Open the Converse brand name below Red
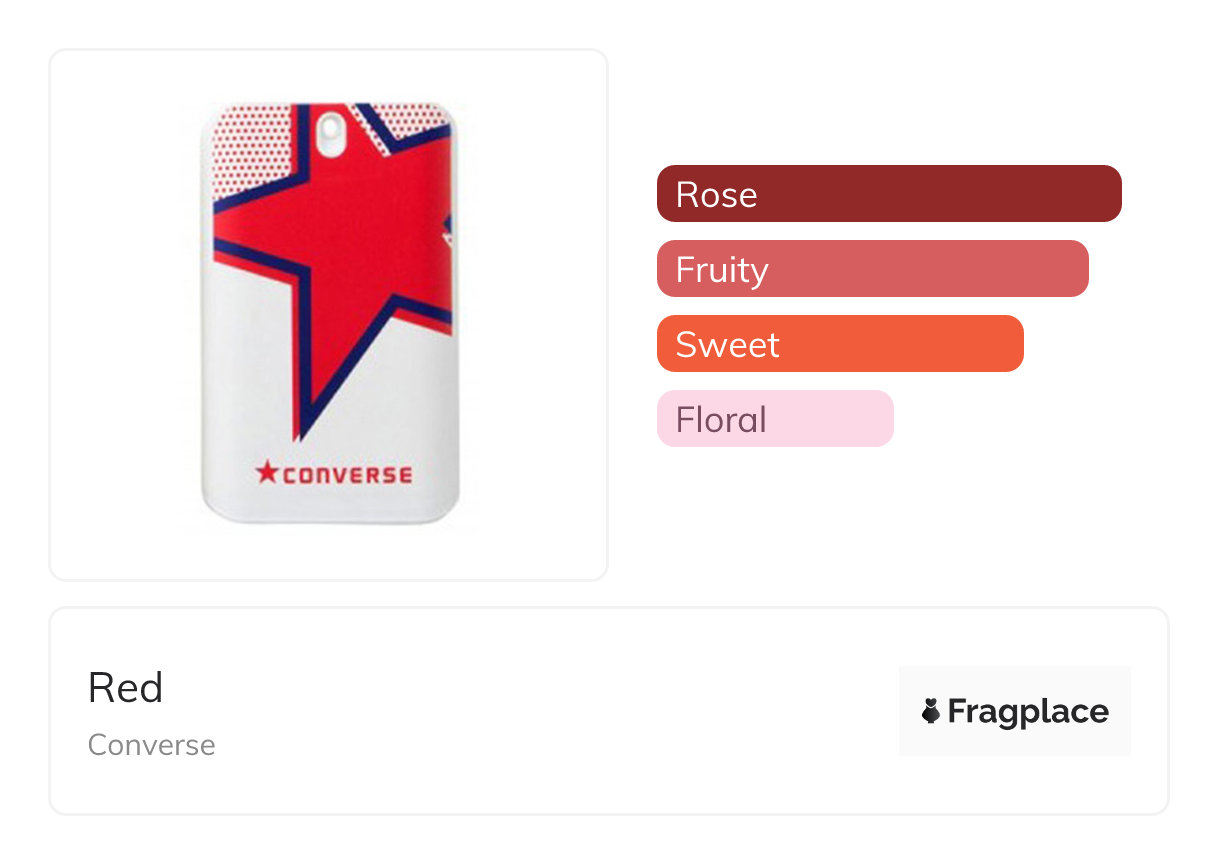 (x=152, y=745)
